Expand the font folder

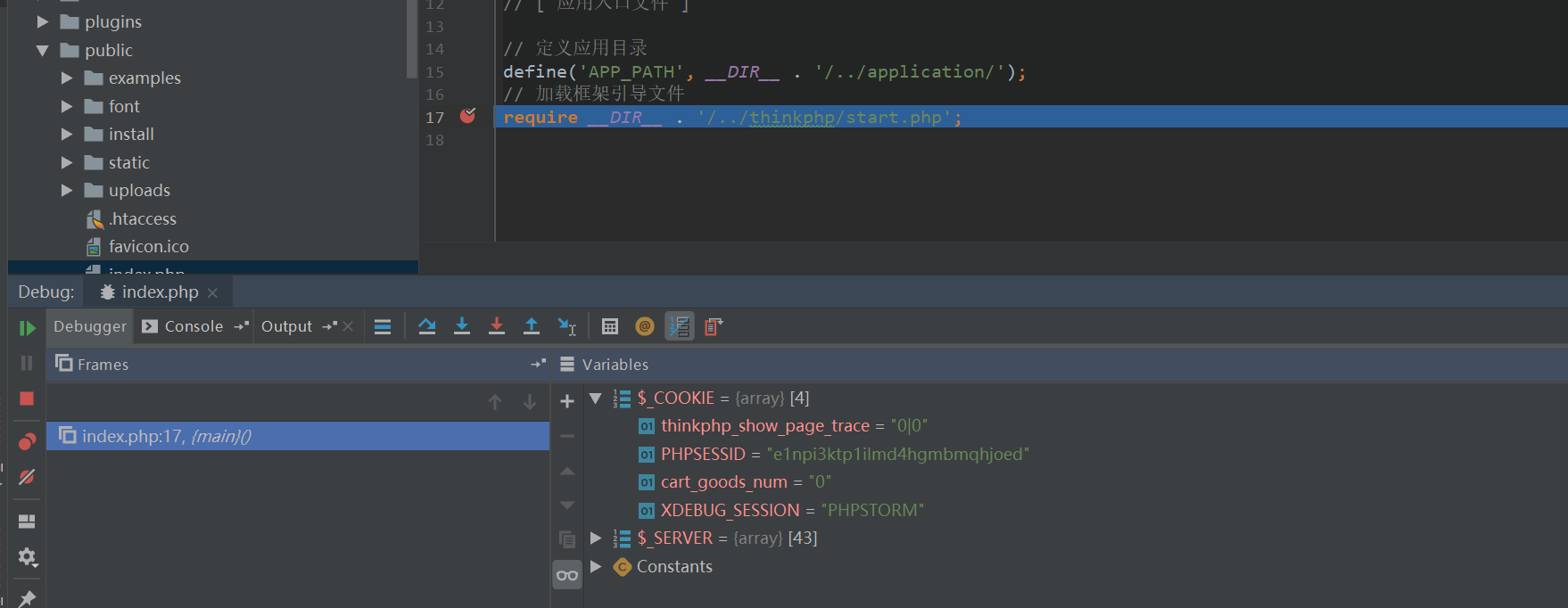(66, 106)
